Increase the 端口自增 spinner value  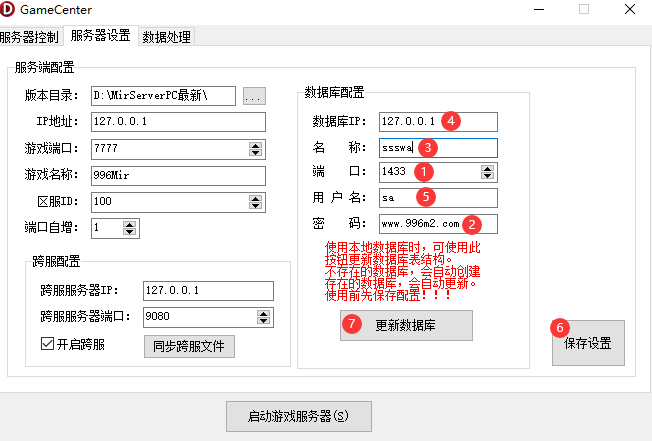129,224
